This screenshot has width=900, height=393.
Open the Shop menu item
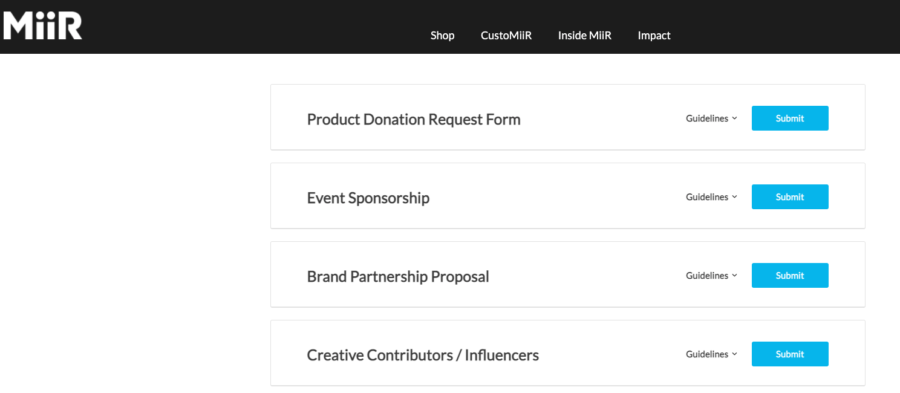443,36
